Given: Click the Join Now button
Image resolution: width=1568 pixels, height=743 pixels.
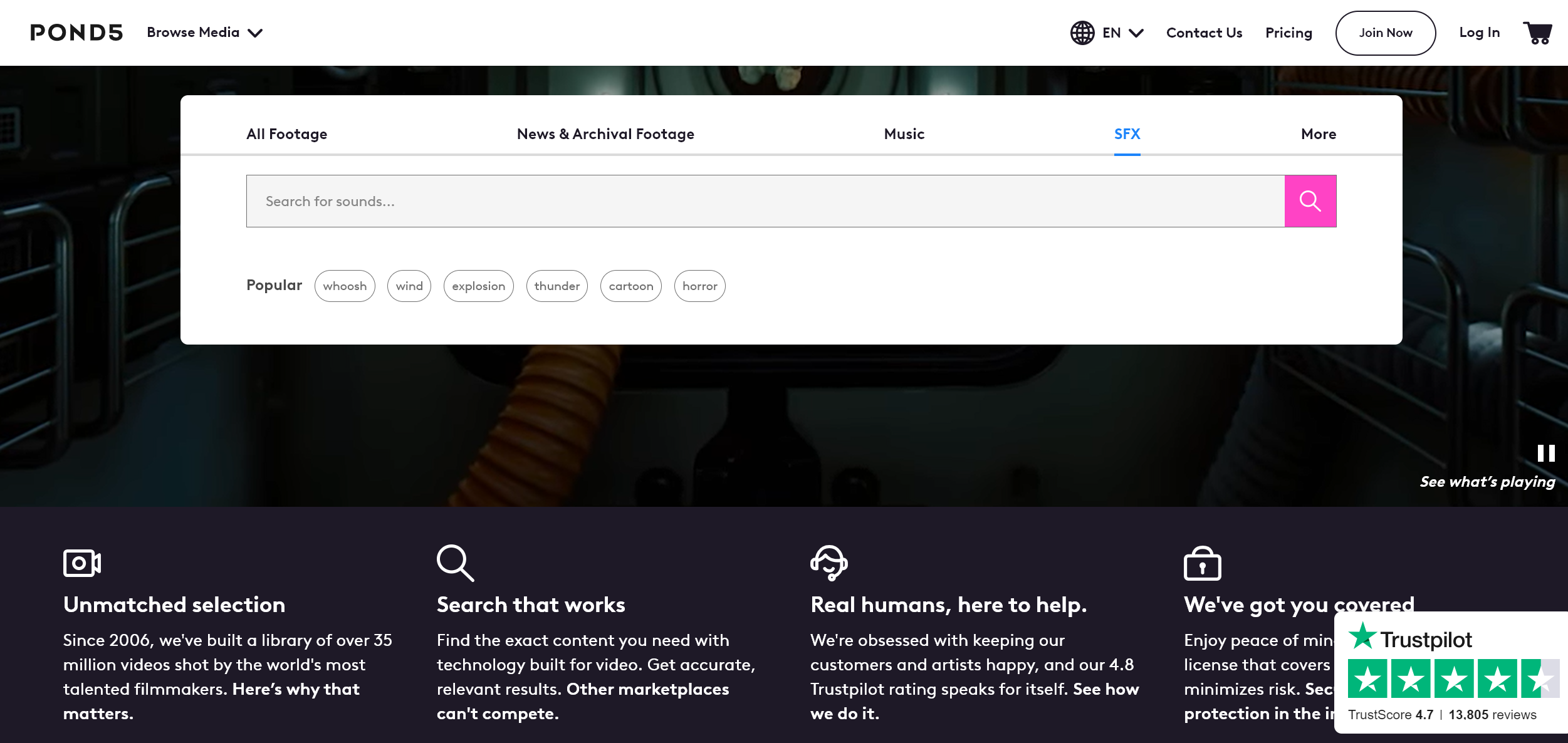Looking at the screenshot, I should click(x=1385, y=33).
